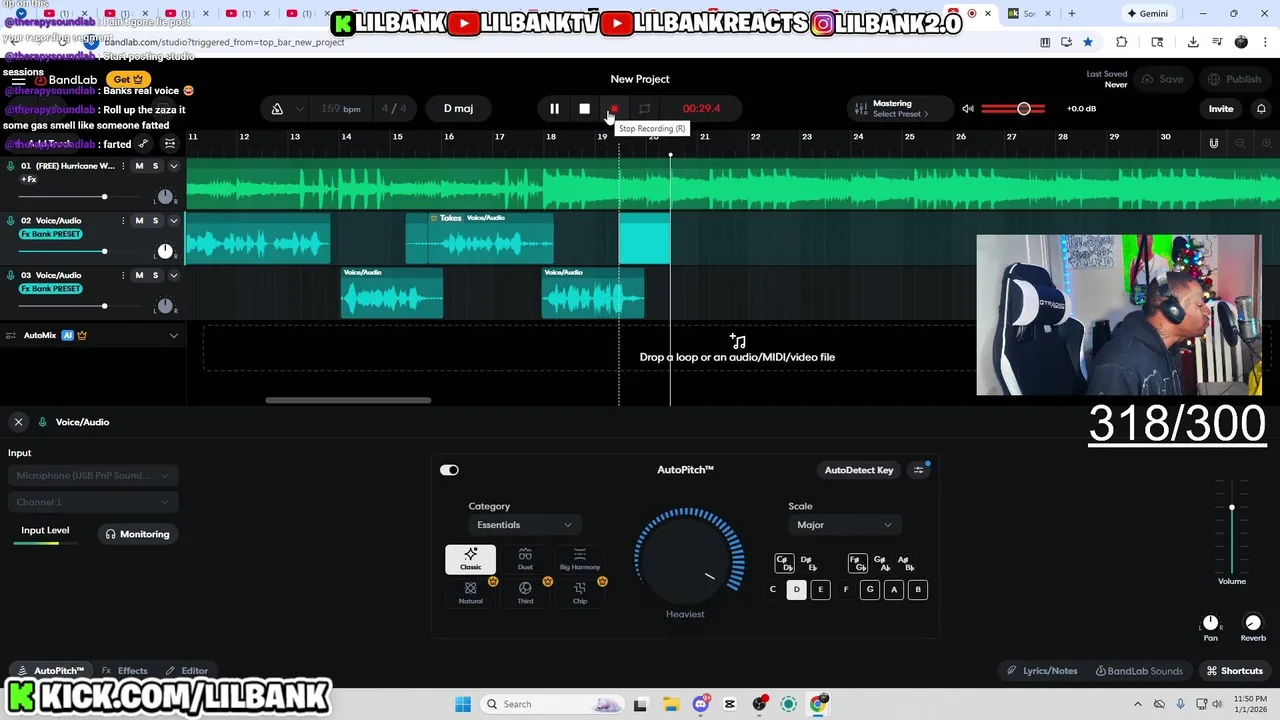The height and width of the screenshot is (720, 1280).
Task: Click the Save project button
Action: [1162, 79]
